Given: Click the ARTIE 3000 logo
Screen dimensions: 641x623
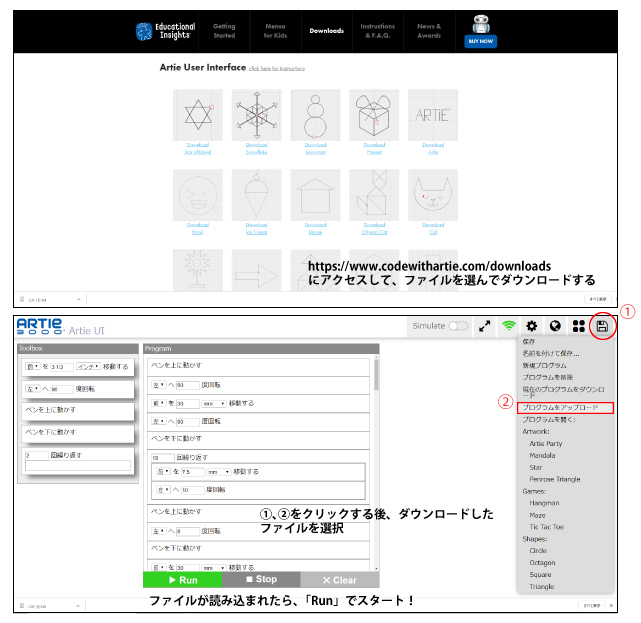Looking at the screenshot, I should (40, 326).
